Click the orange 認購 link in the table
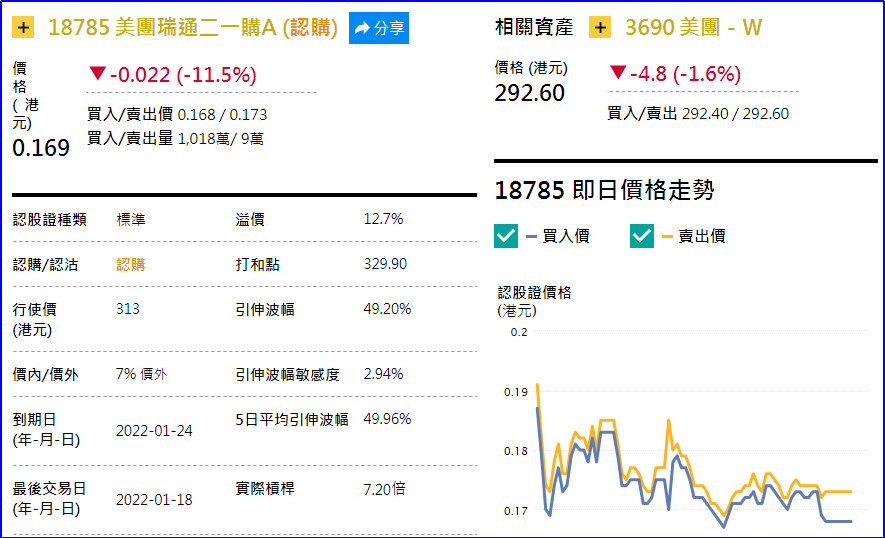885x538 pixels. coord(131,264)
